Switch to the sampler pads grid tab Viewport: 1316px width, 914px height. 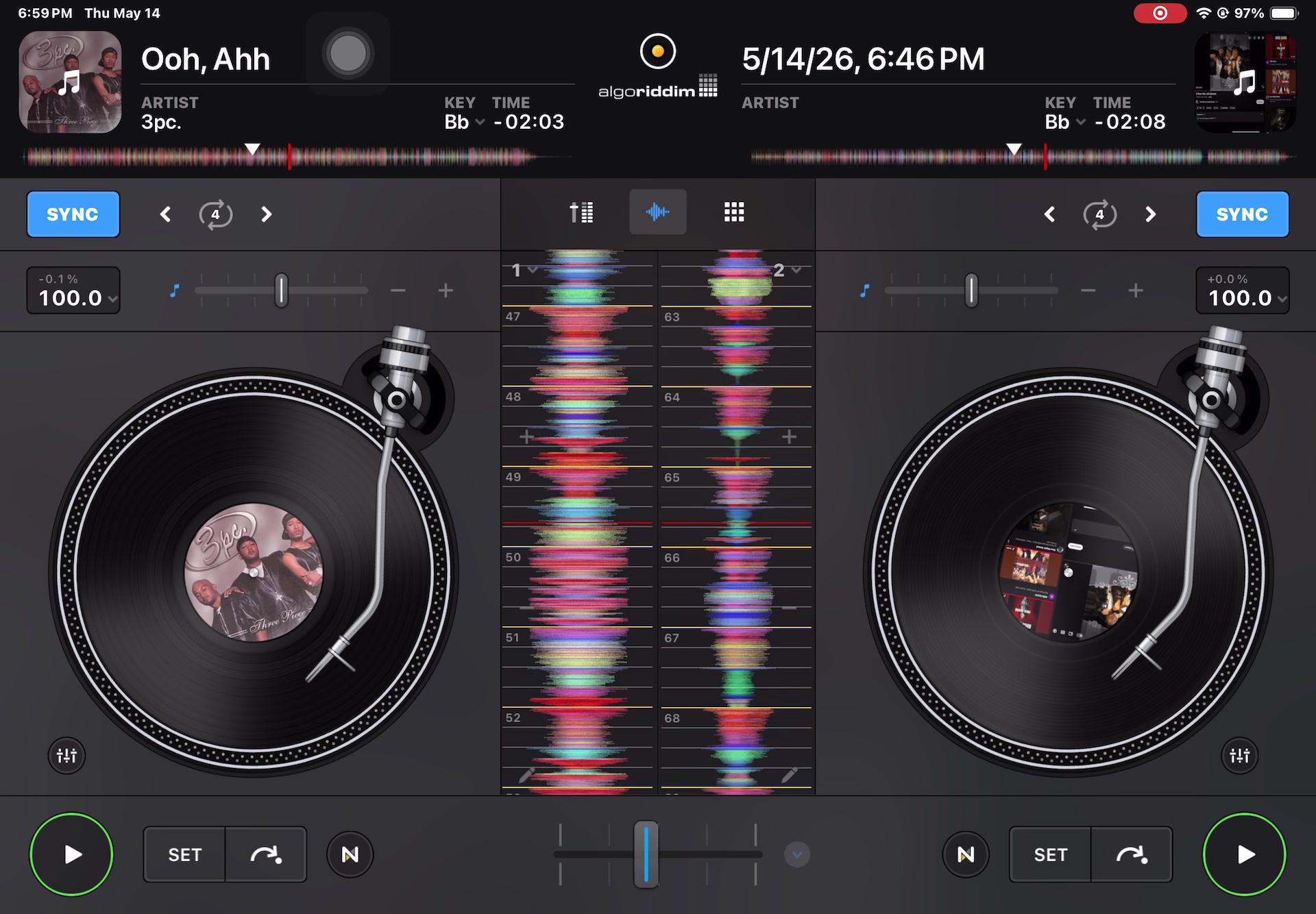pos(734,212)
